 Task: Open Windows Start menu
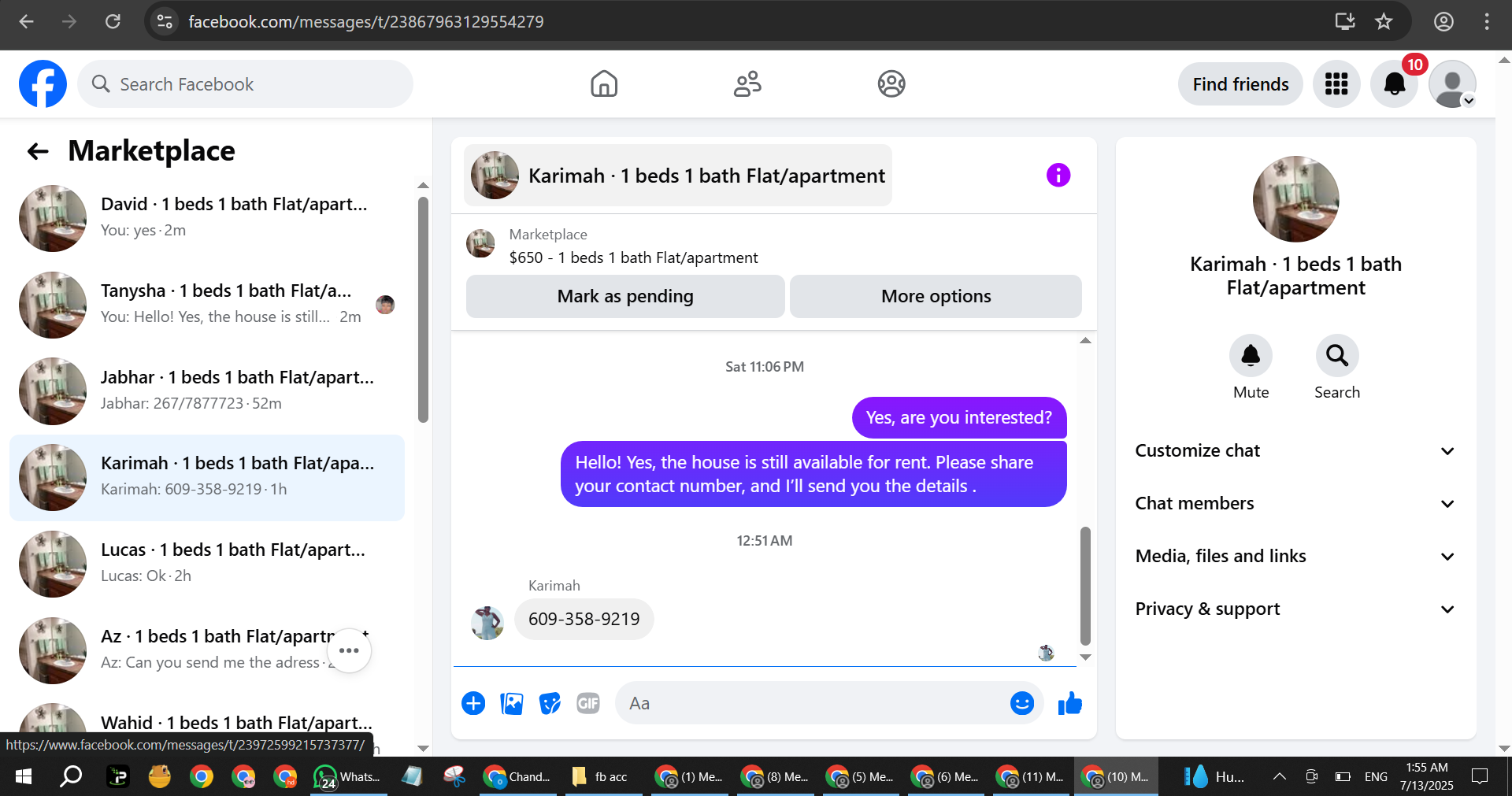[24, 777]
